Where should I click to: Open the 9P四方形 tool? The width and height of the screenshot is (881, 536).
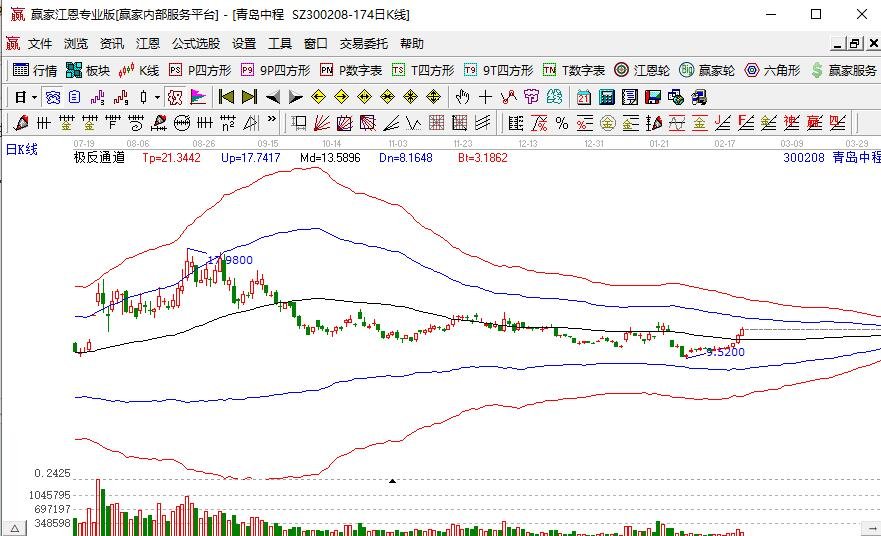[x=275, y=70]
